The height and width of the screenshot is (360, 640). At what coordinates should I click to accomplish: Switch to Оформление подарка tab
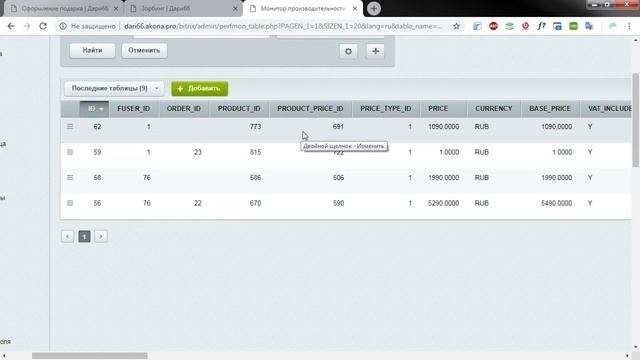[64, 8]
